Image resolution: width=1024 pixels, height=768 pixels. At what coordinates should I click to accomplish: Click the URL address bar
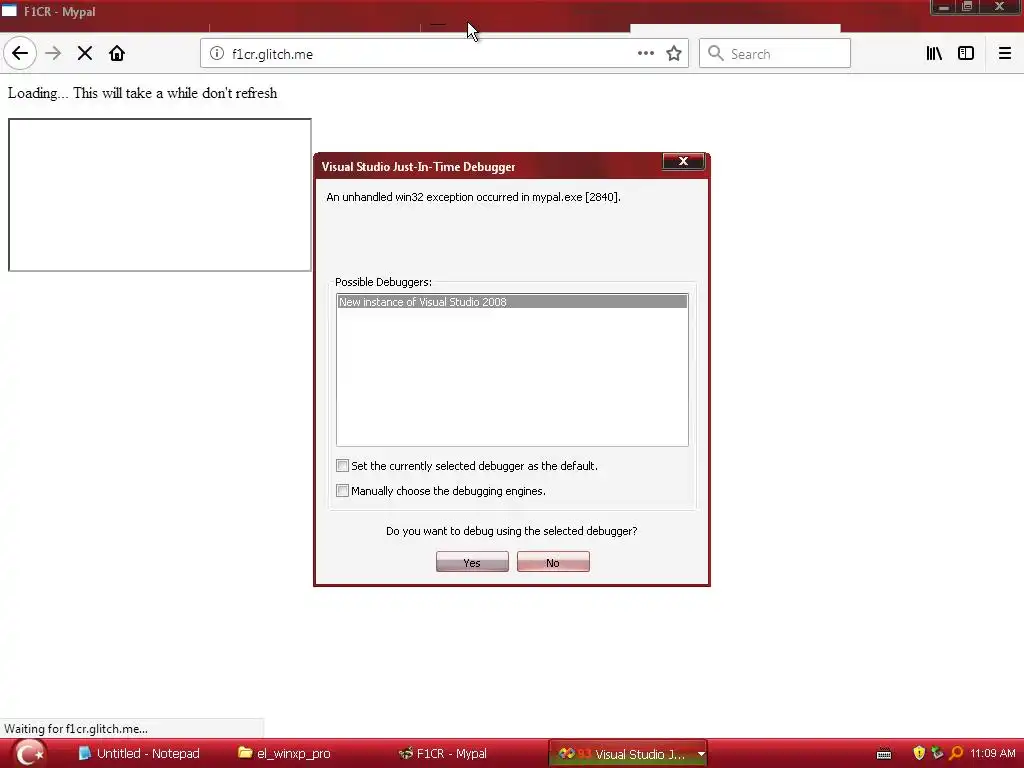(x=444, y=54)
